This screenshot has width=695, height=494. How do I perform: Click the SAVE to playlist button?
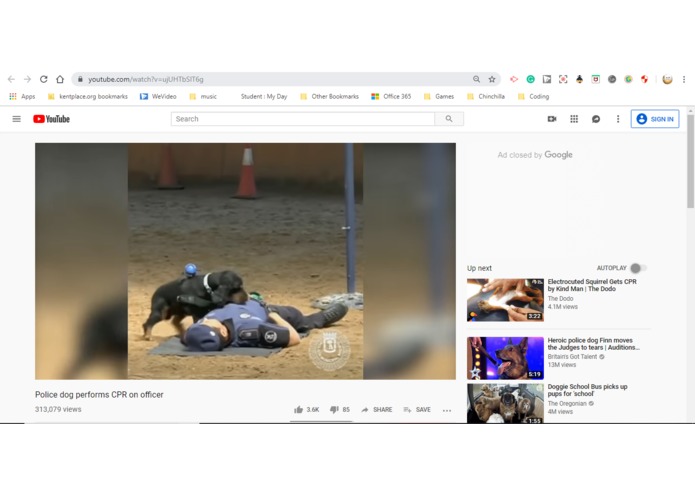417,410
